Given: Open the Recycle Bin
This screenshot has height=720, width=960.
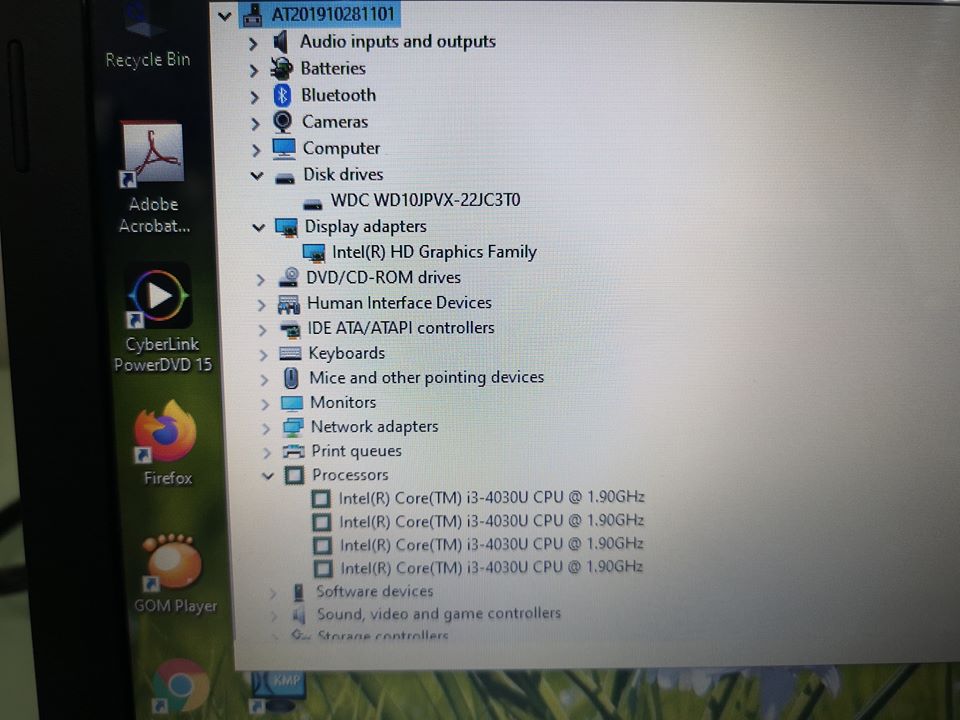Looking at the screenshot, I should (143, 20).
